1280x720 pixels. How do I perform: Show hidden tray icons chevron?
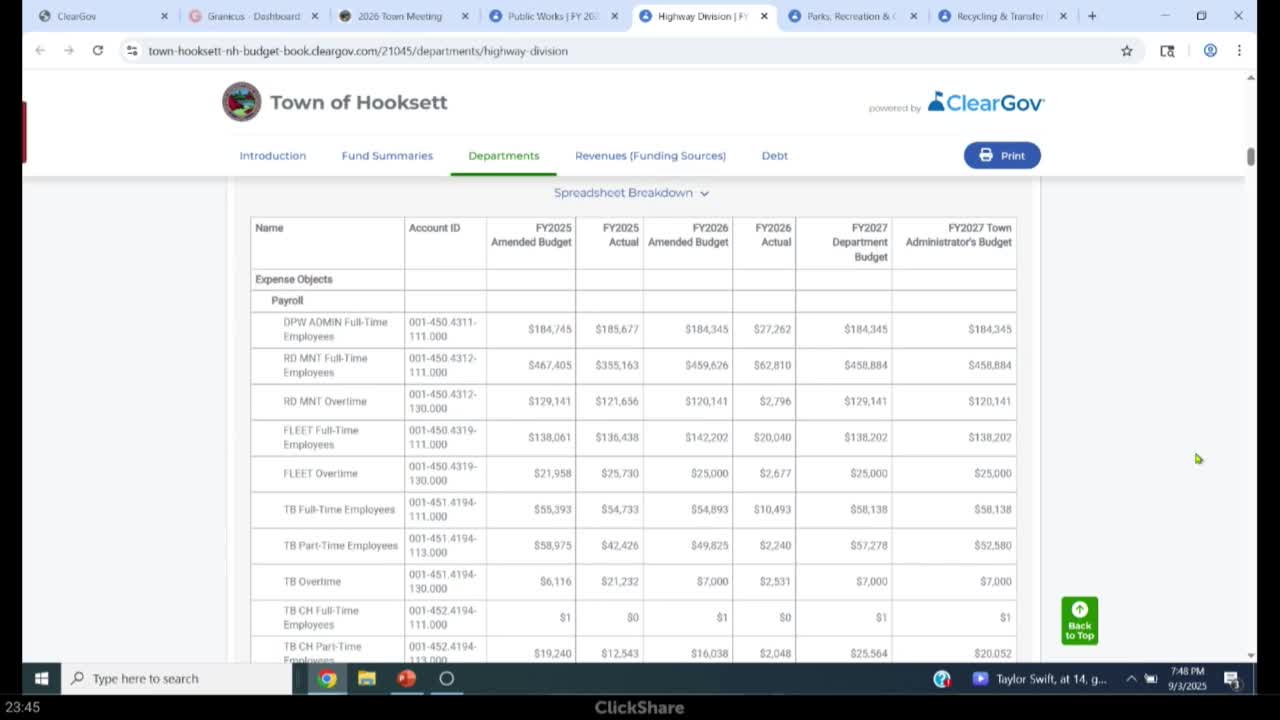point(1131,679)
